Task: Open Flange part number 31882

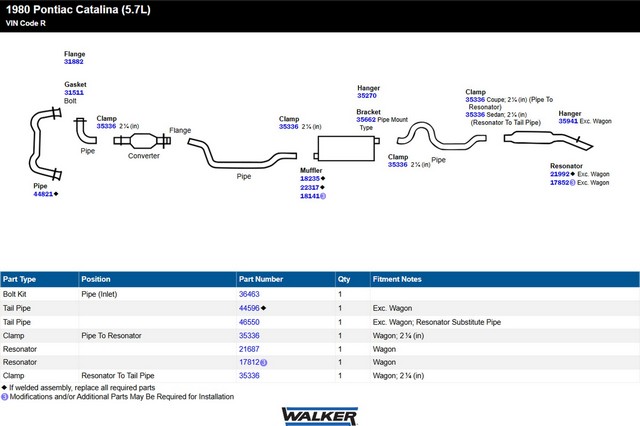Action: 73,62
